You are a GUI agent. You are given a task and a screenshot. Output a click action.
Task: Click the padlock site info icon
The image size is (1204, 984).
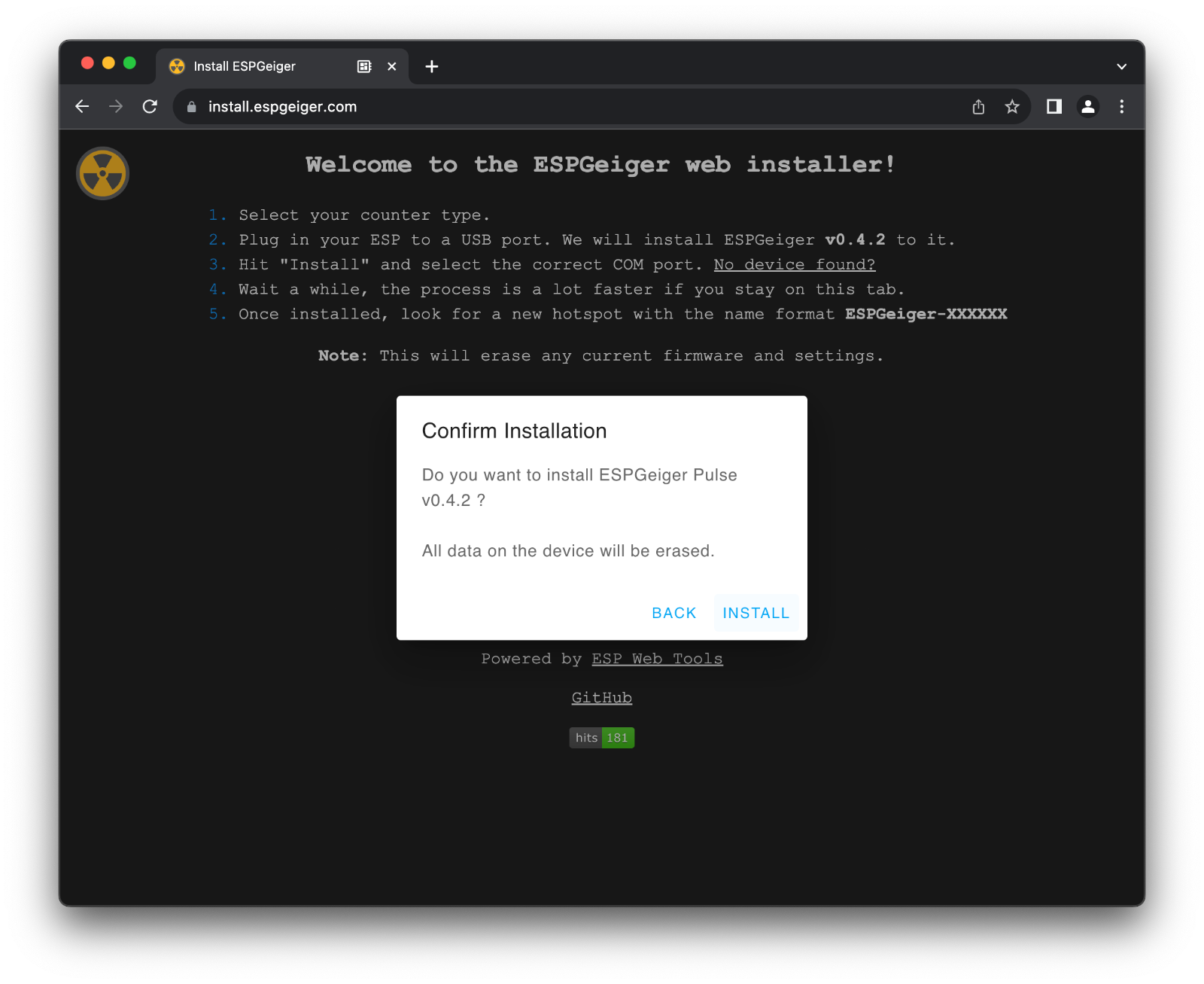(x=191, y=107)
